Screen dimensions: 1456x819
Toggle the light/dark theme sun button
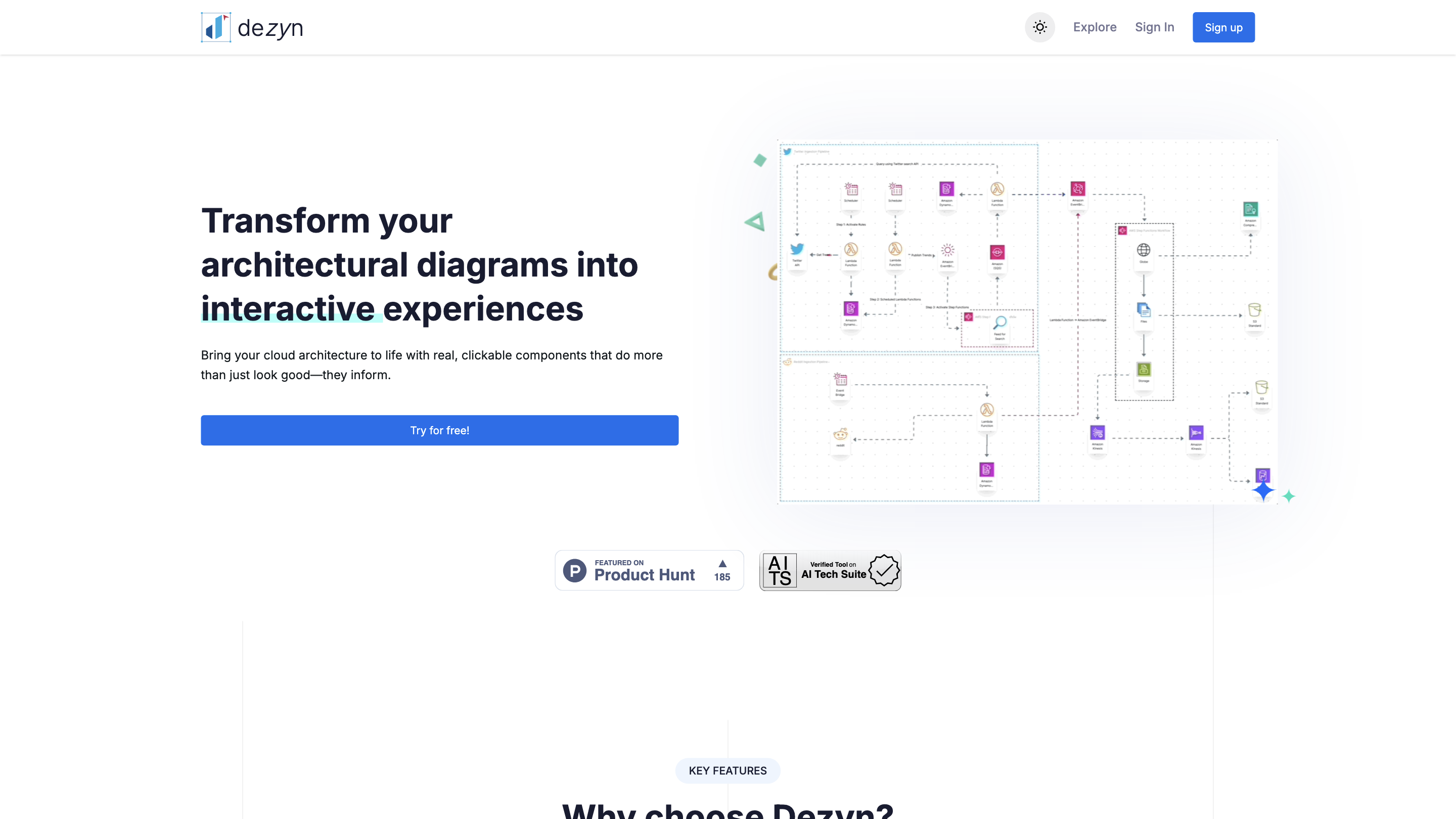pos(1039,27)
